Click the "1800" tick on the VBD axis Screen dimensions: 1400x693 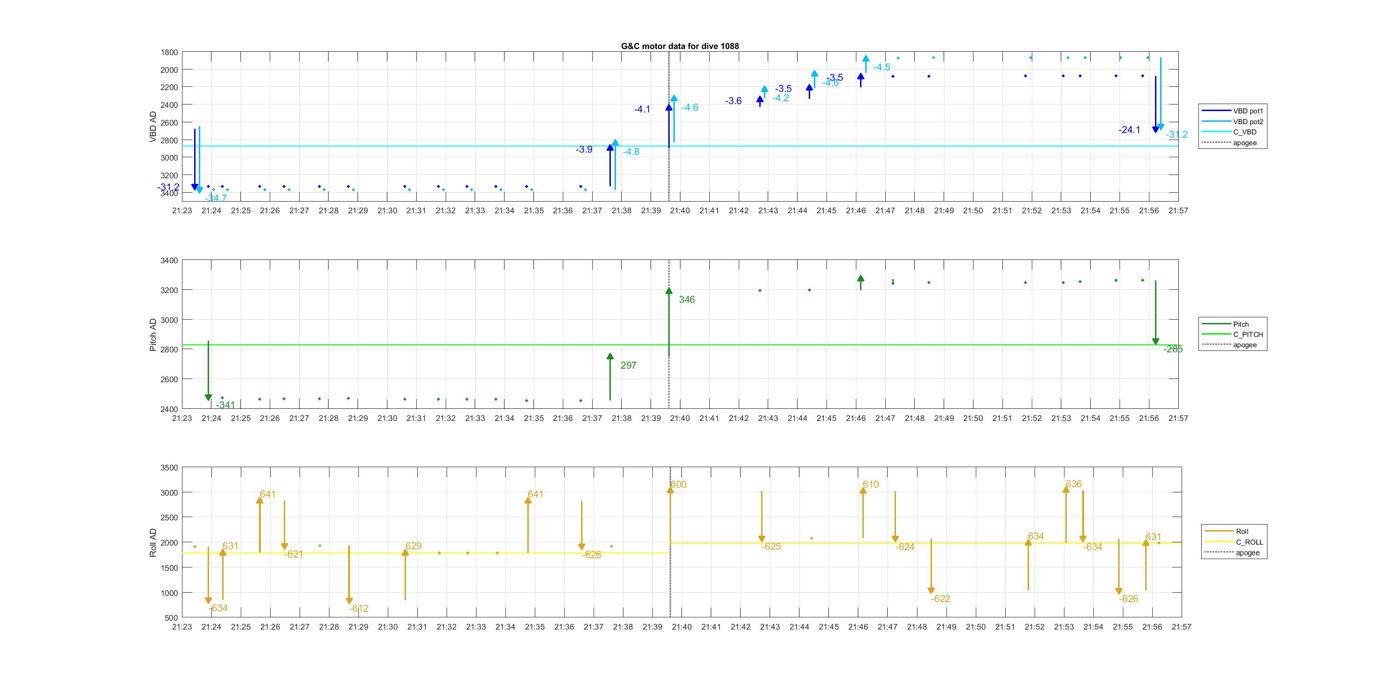[170, 52]
